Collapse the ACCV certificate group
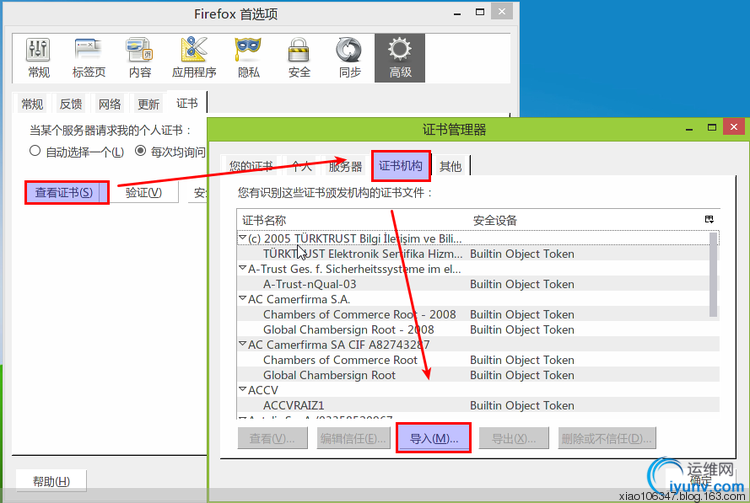Screen dimensions: 750x503 tap(243, 390)
